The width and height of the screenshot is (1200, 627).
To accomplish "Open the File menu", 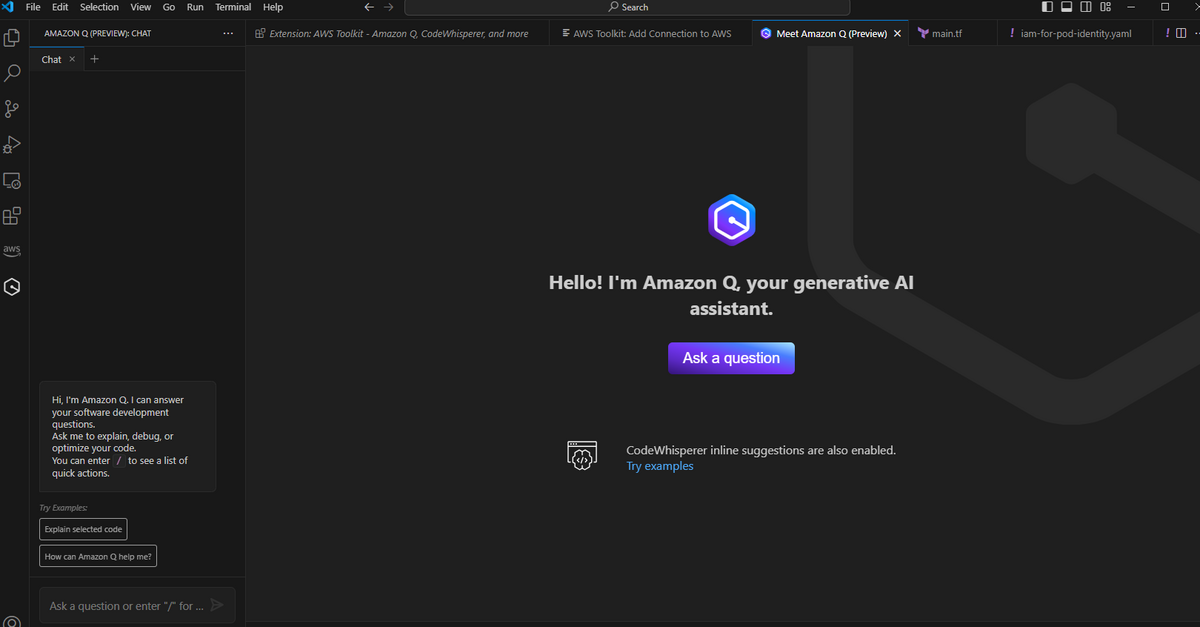I will pyautogui.click(x=33, y=7).
